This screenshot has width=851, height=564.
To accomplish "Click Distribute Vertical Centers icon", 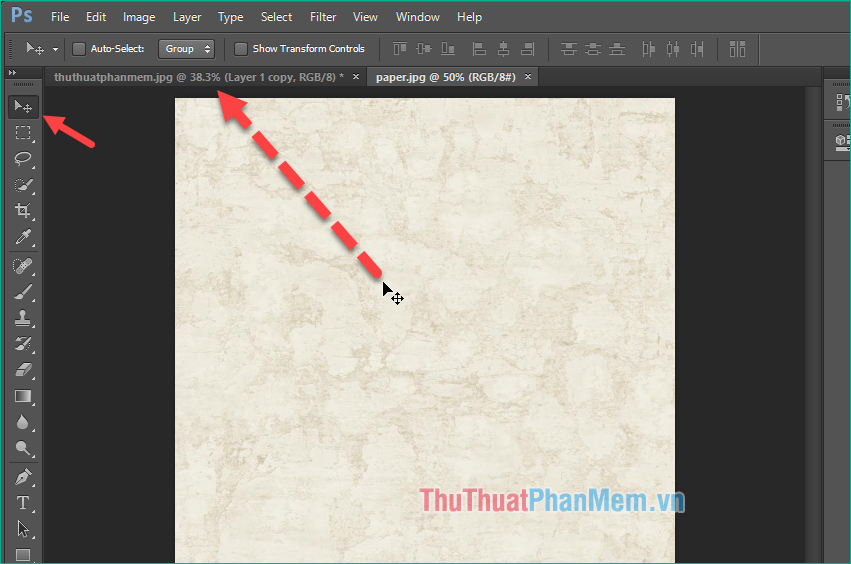I will point(593,49).
